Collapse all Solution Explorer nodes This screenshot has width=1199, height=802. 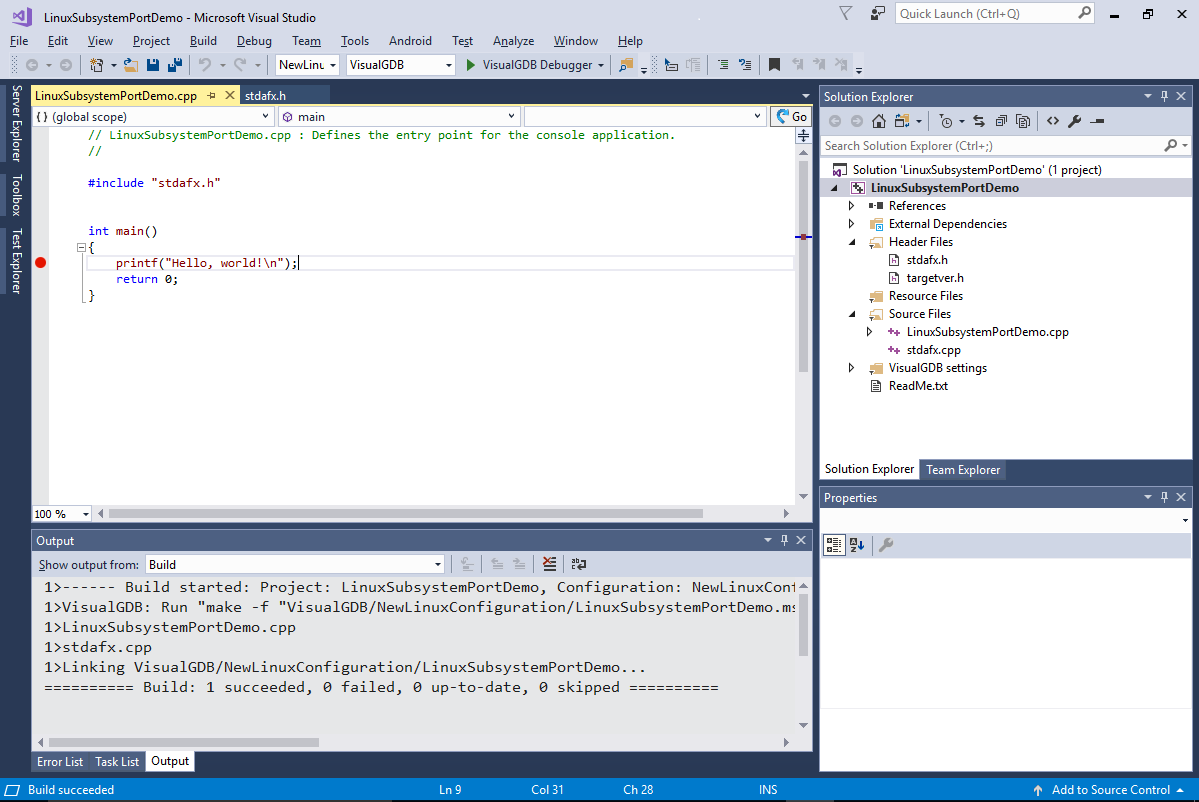click(1001, 121)
